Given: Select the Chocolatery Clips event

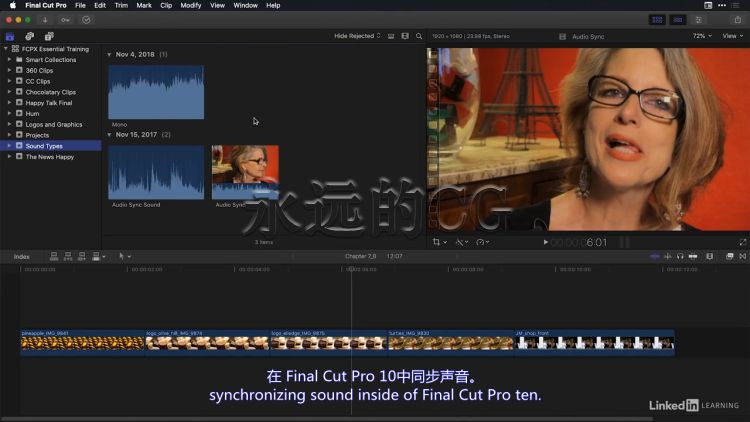Looking at the screenshot, I should pos(50,92).
